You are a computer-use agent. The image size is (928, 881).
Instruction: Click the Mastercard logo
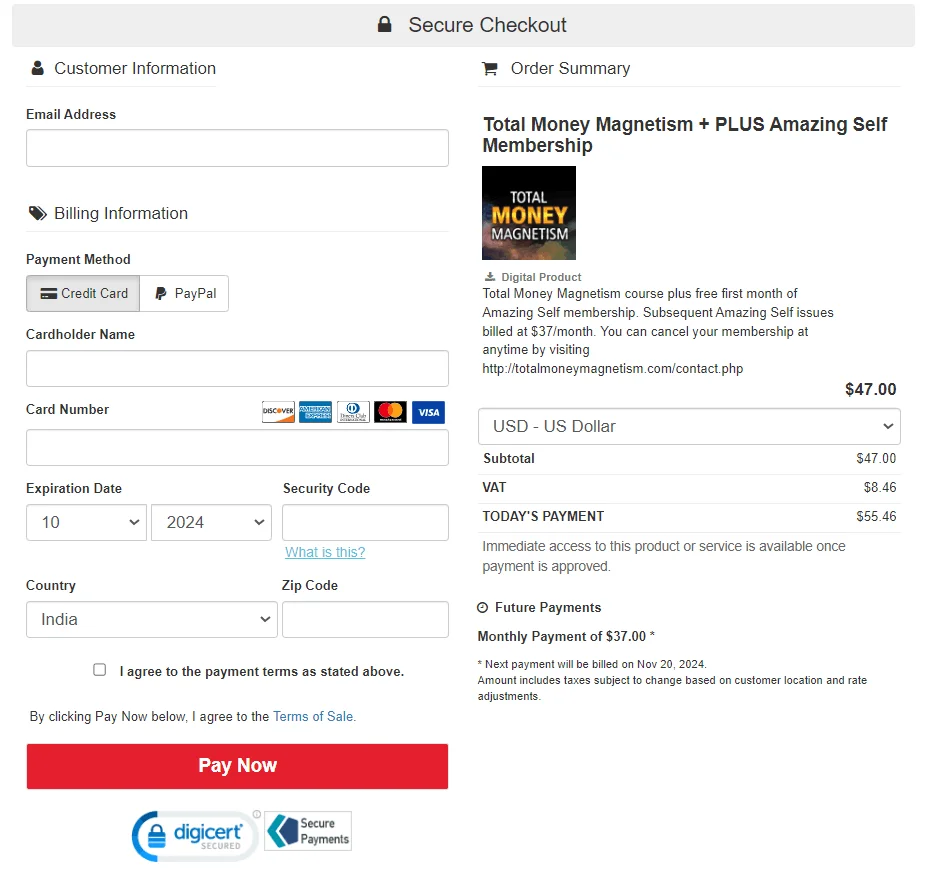click(391, 411)
